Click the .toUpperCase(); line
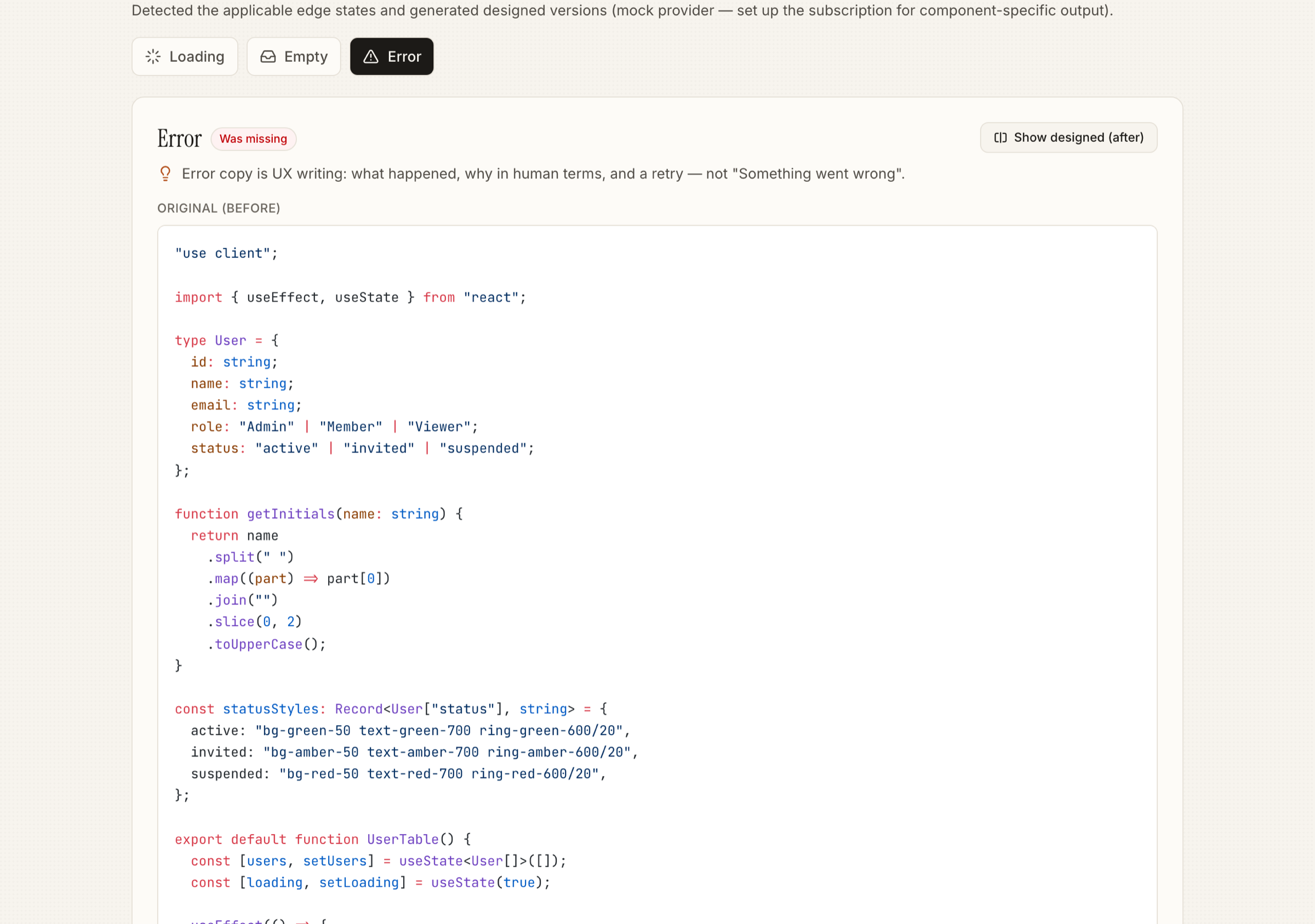This screenshot has width=1315, height=924. (266, 645)
